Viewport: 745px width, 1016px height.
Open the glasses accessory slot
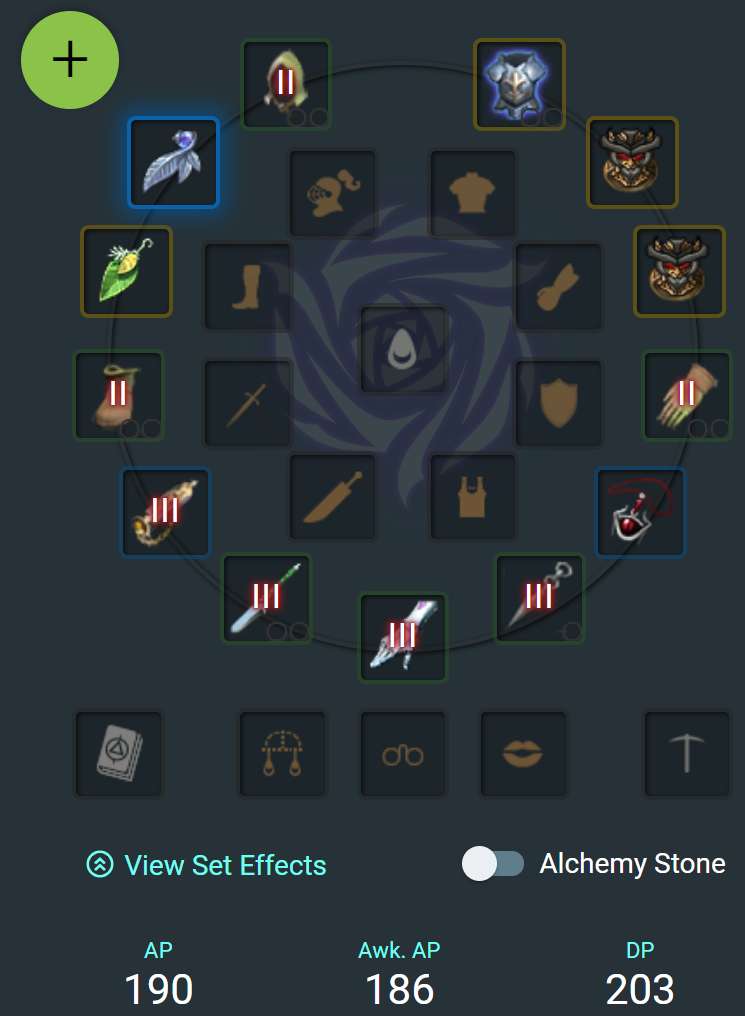click(x=403, y=754)
